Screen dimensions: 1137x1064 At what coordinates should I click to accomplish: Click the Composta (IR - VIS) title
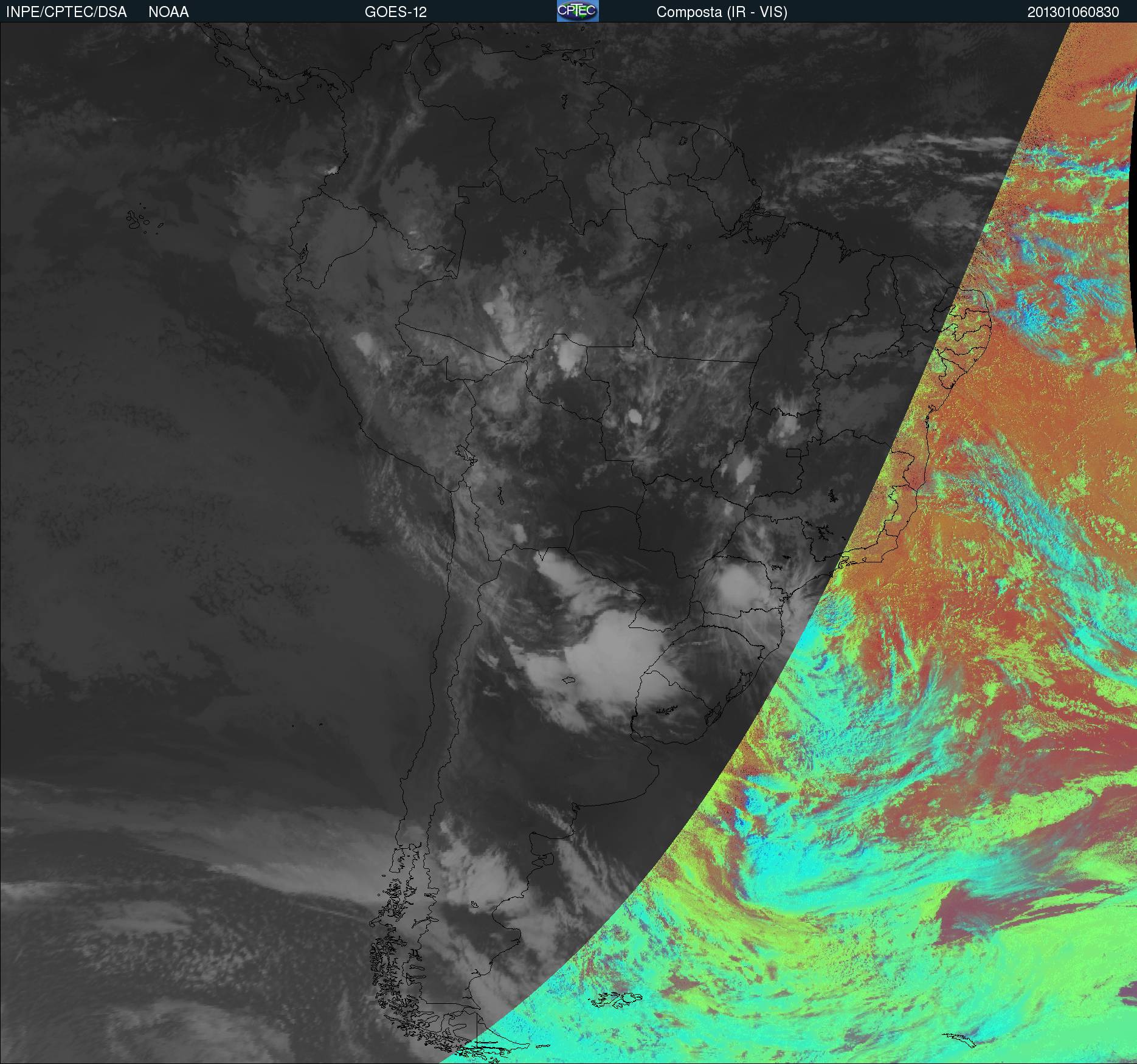click(x=722, y=12)
